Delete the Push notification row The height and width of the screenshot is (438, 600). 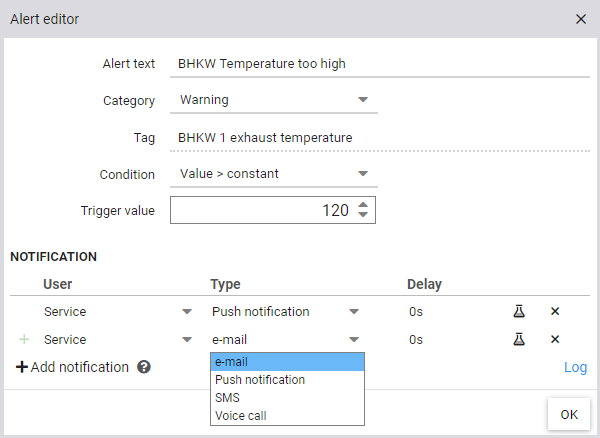(x=555, y=312)
